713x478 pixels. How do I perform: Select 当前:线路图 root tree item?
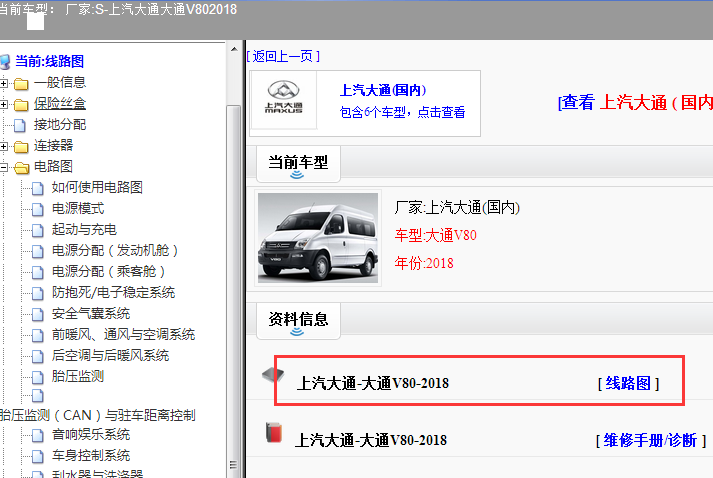coord(50,61)
